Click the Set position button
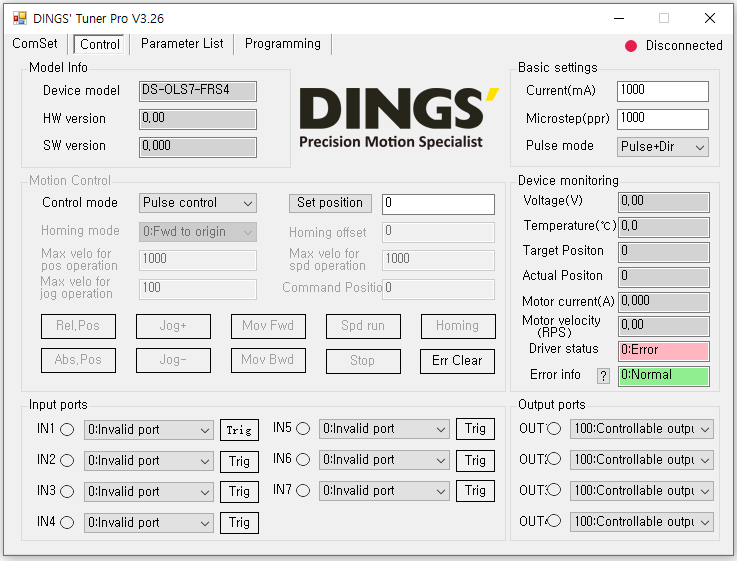This screenshot has width=737, height=561. (x=330, y=203)
